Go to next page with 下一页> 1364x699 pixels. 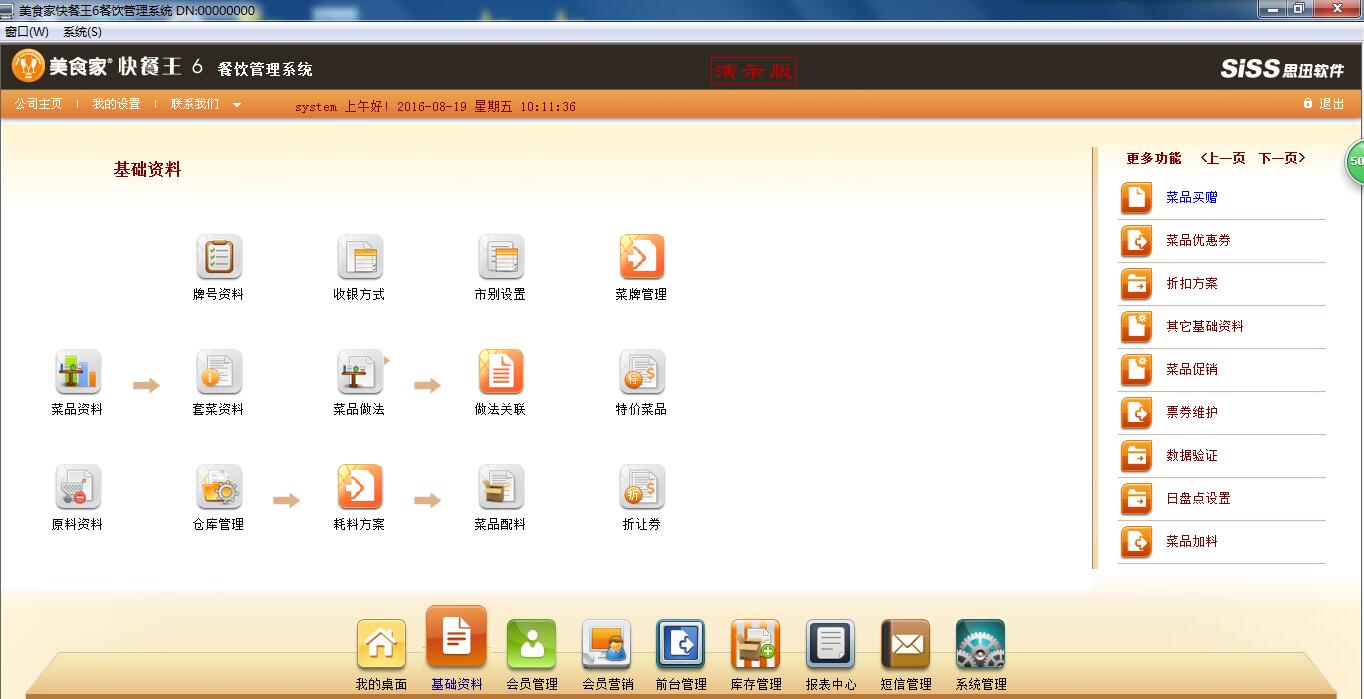pos(1282,158)
